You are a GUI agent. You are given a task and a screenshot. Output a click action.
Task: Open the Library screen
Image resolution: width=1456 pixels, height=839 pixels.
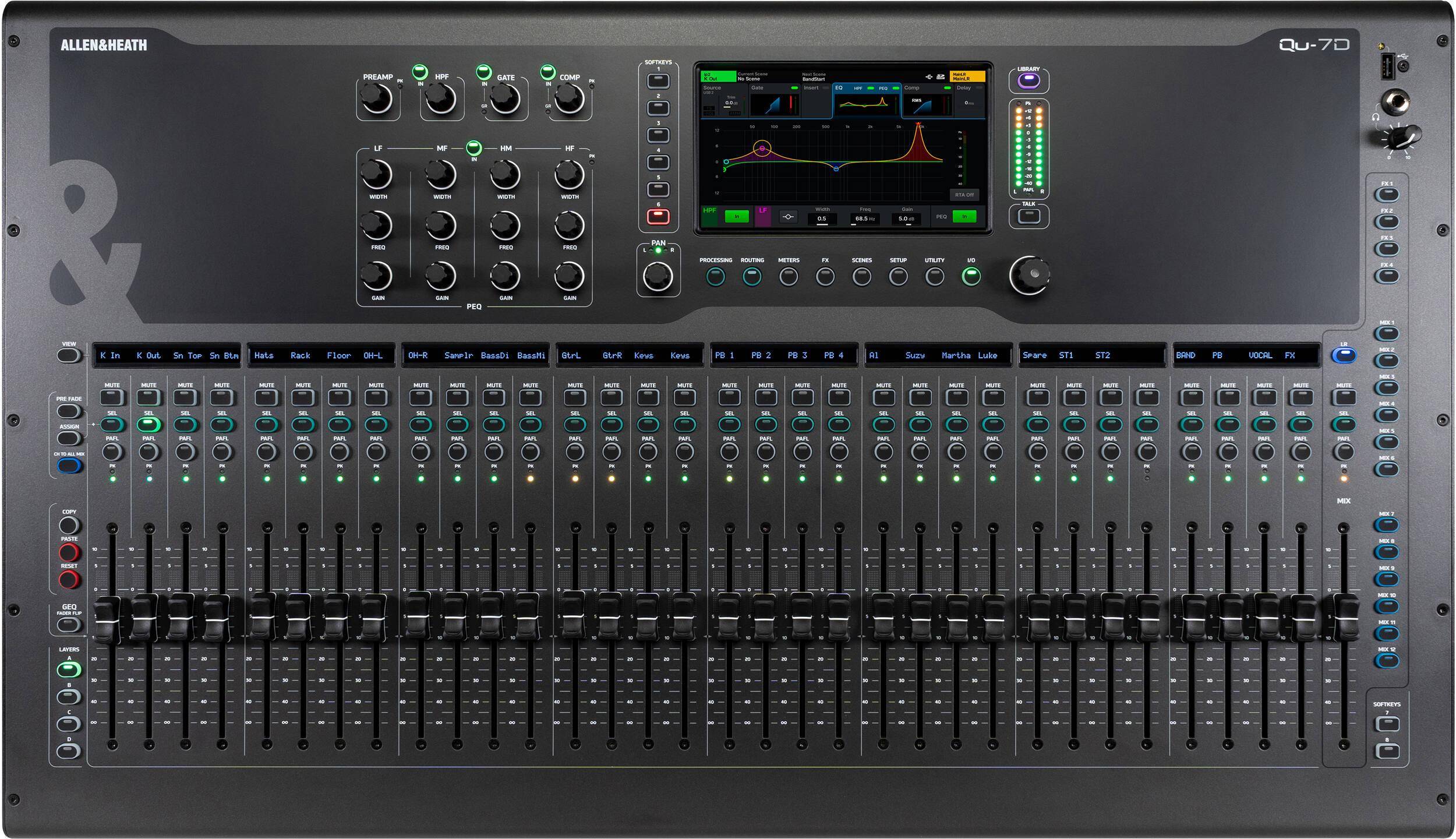[1029, 80]
